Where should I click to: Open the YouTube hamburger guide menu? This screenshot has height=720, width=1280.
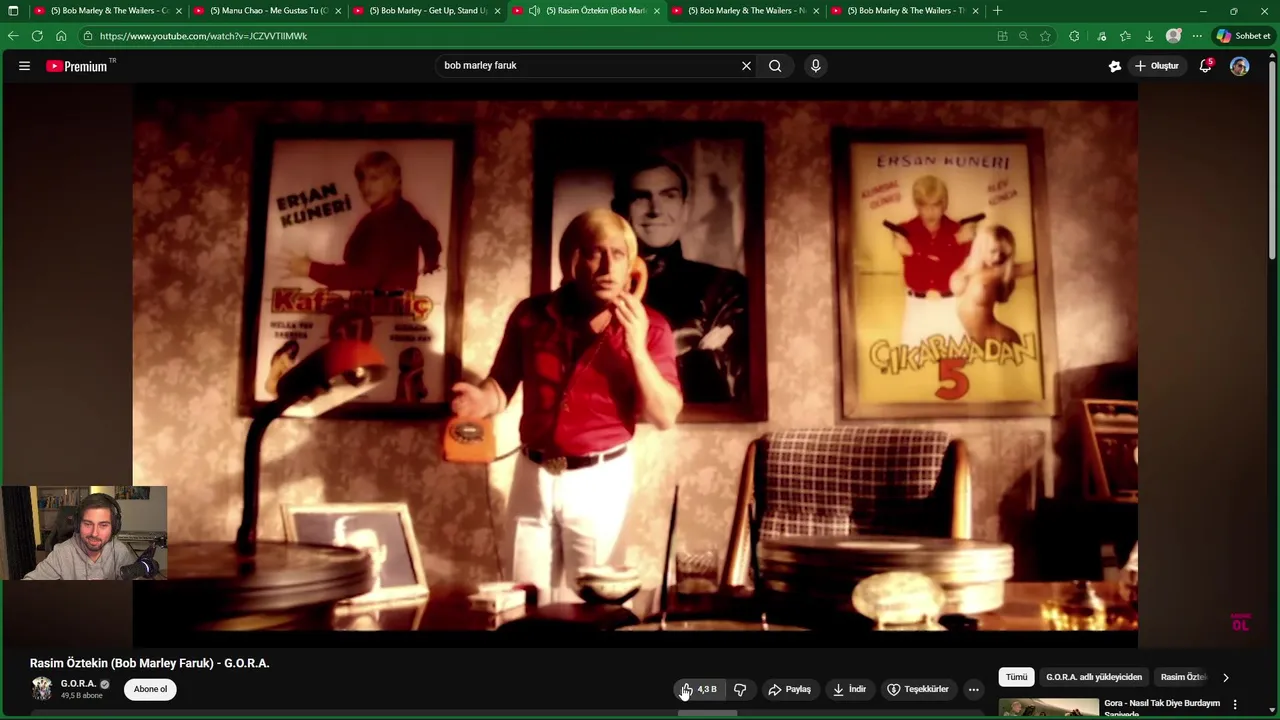coord(24,66)
